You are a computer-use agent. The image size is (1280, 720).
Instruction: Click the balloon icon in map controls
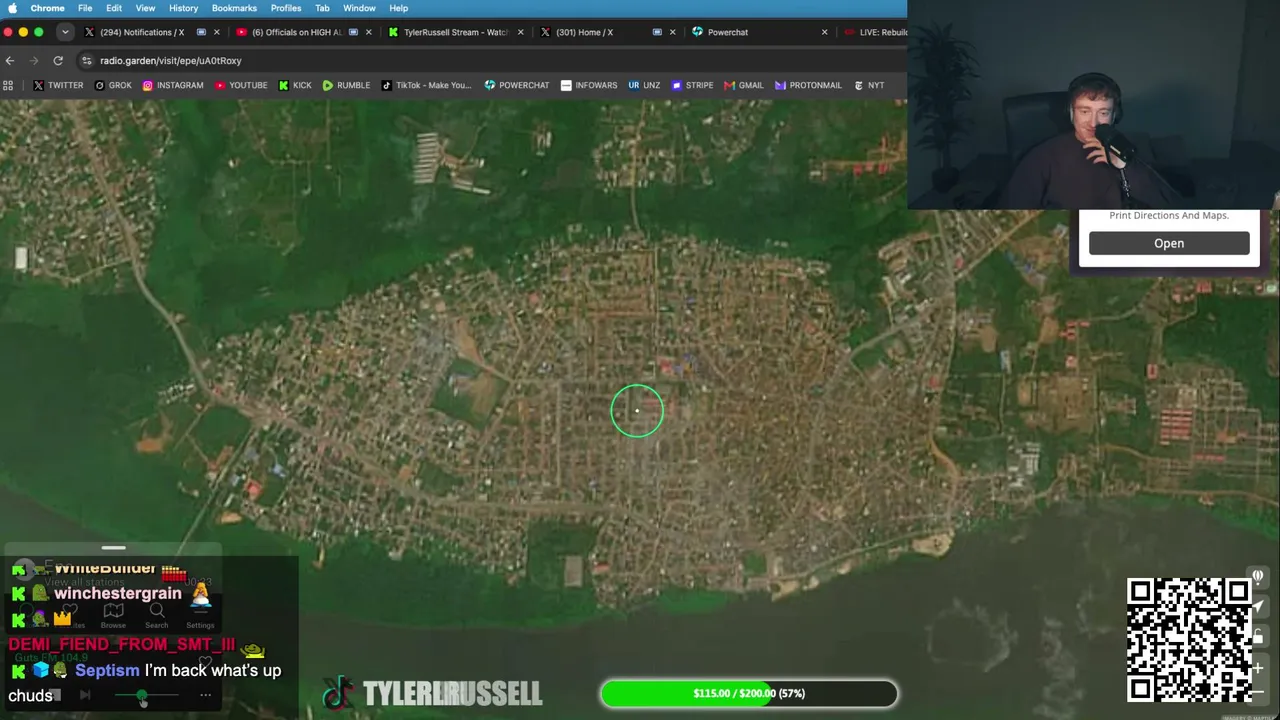point(1259,577)
